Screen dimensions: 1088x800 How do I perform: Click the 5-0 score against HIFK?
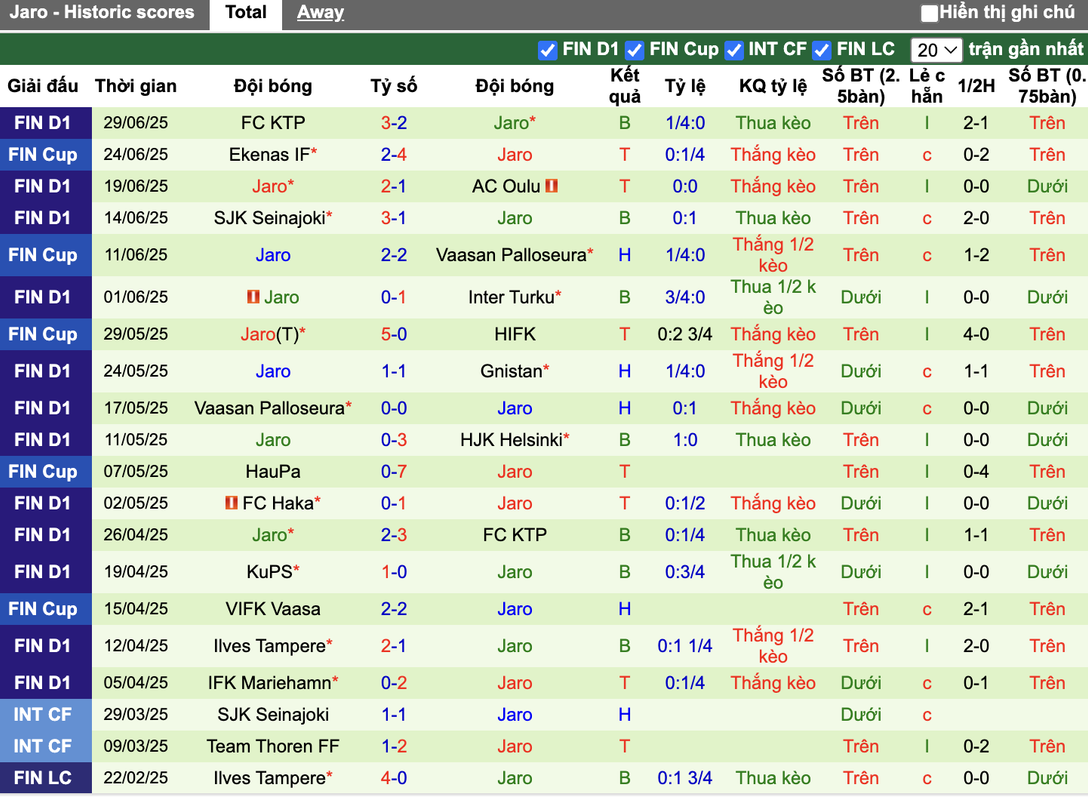[x=393, y=334]
